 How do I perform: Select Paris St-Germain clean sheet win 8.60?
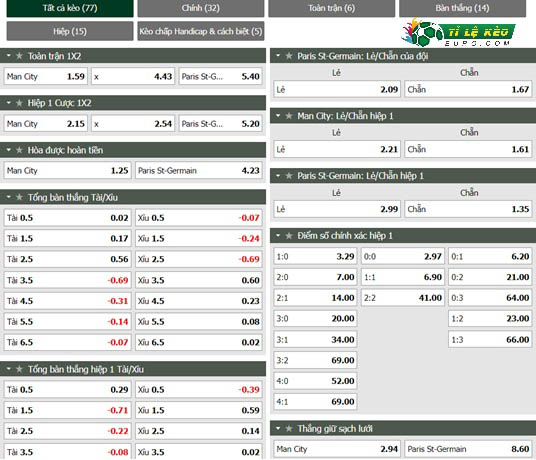click(468, 449)
